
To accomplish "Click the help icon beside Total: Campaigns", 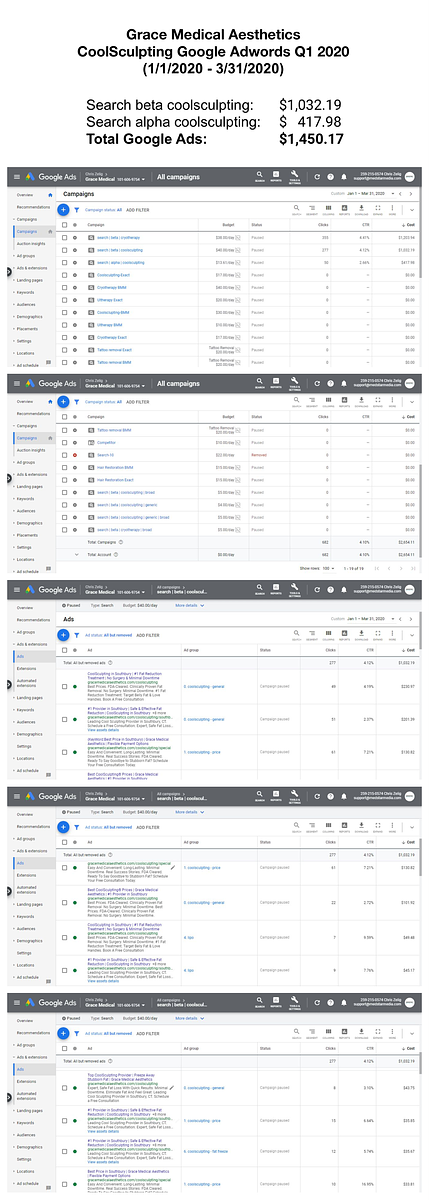I will 122,542.
